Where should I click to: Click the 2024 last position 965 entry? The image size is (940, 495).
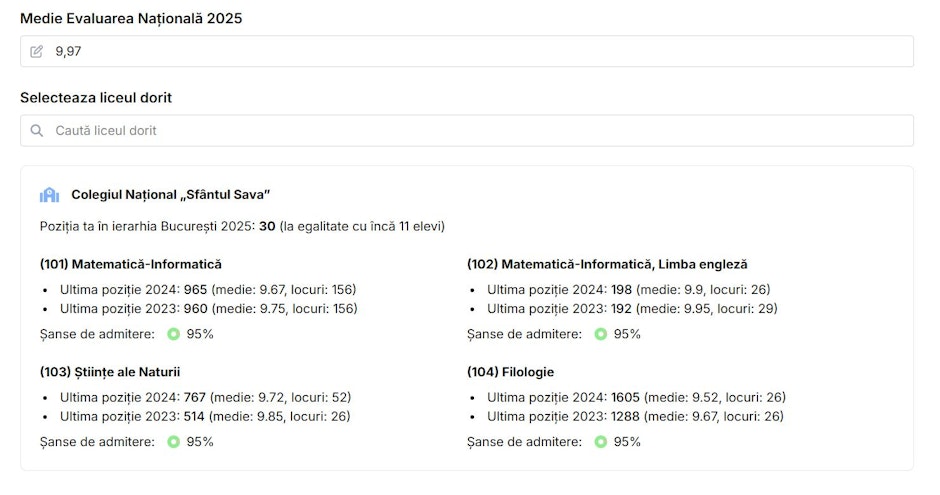click(x=208, y=289)
